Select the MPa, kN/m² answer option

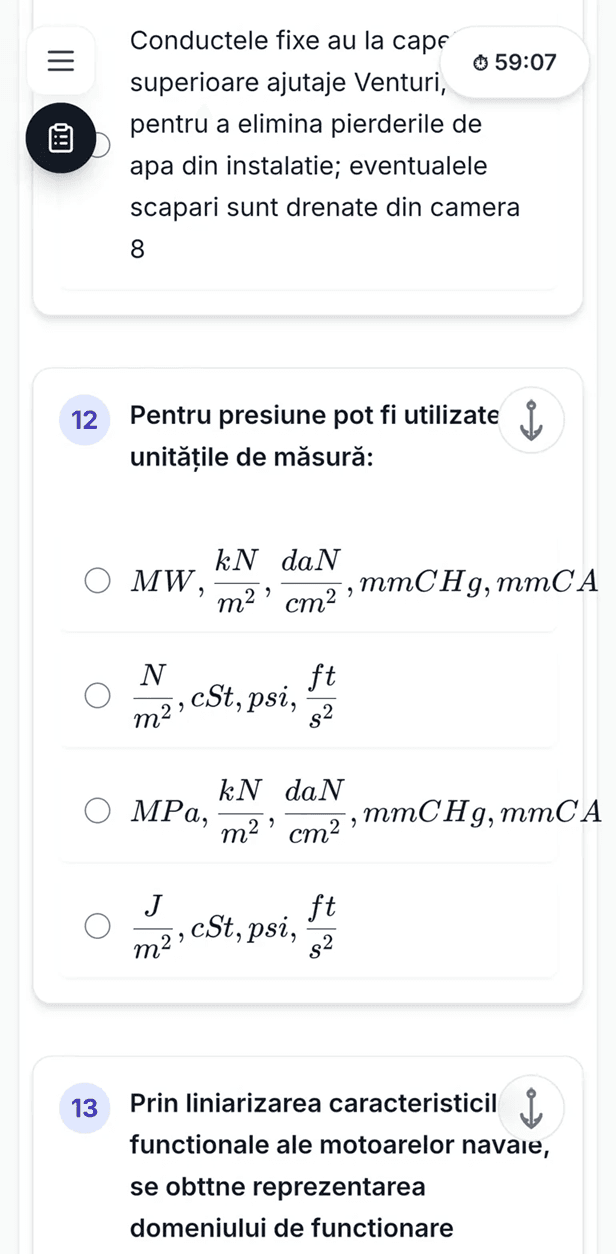pyautogui.click(x=97, y=810)
